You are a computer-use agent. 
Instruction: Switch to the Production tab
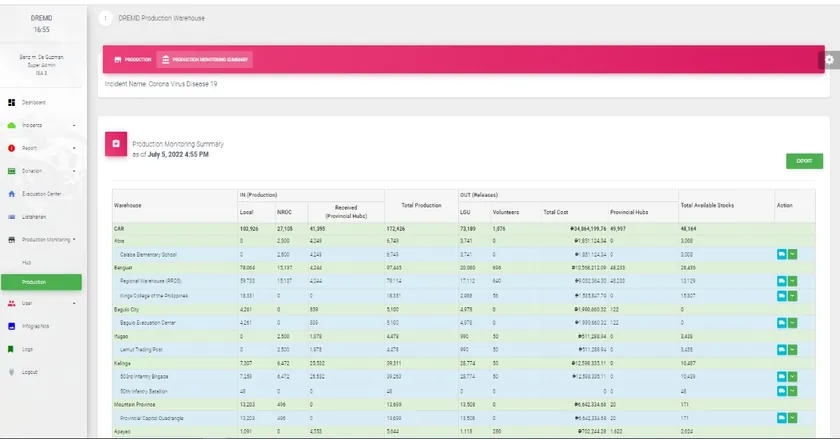pos(132,59)
